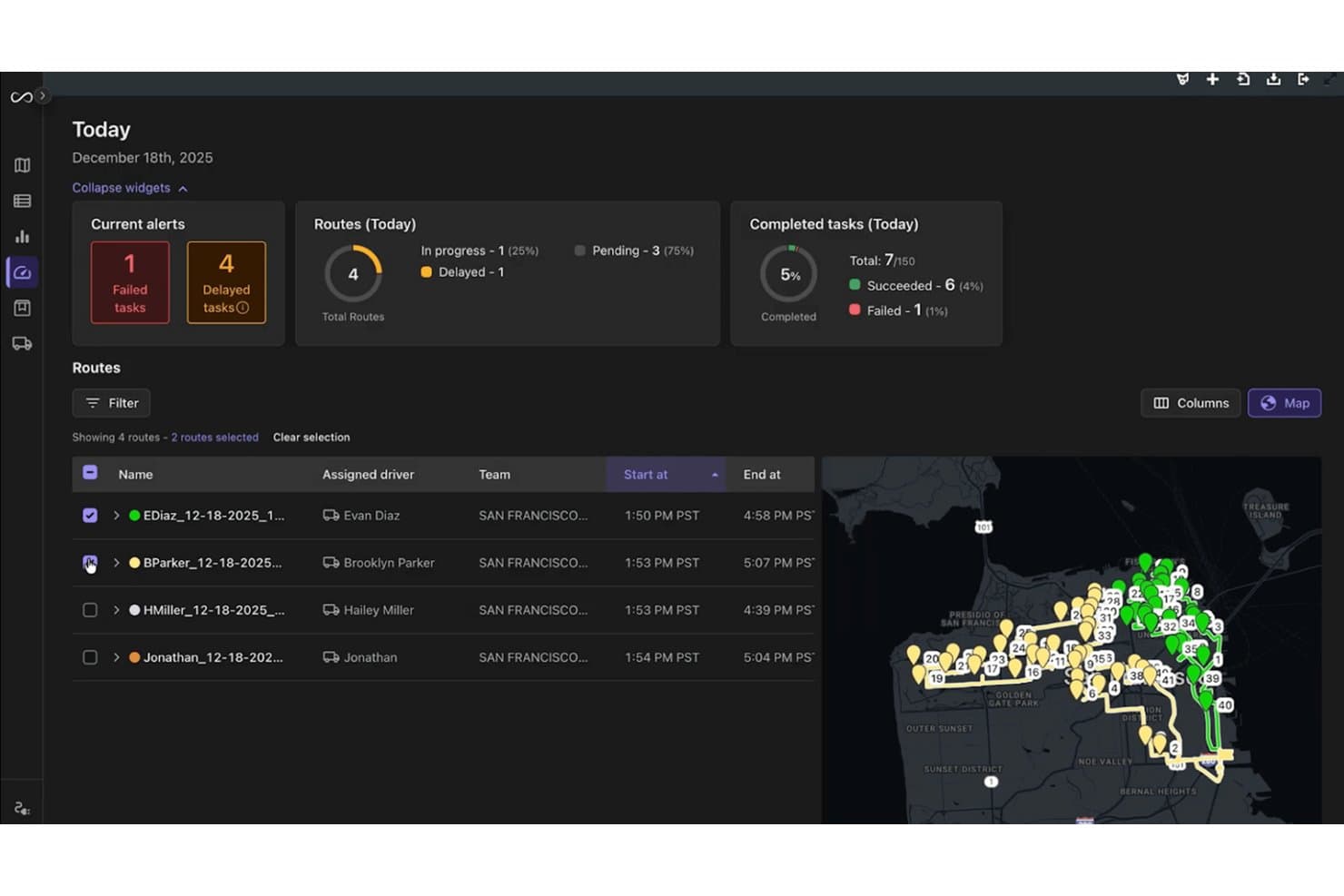Screen dimensions: 1344x896
Task: Click the End at column header
Action: (762, 475)
